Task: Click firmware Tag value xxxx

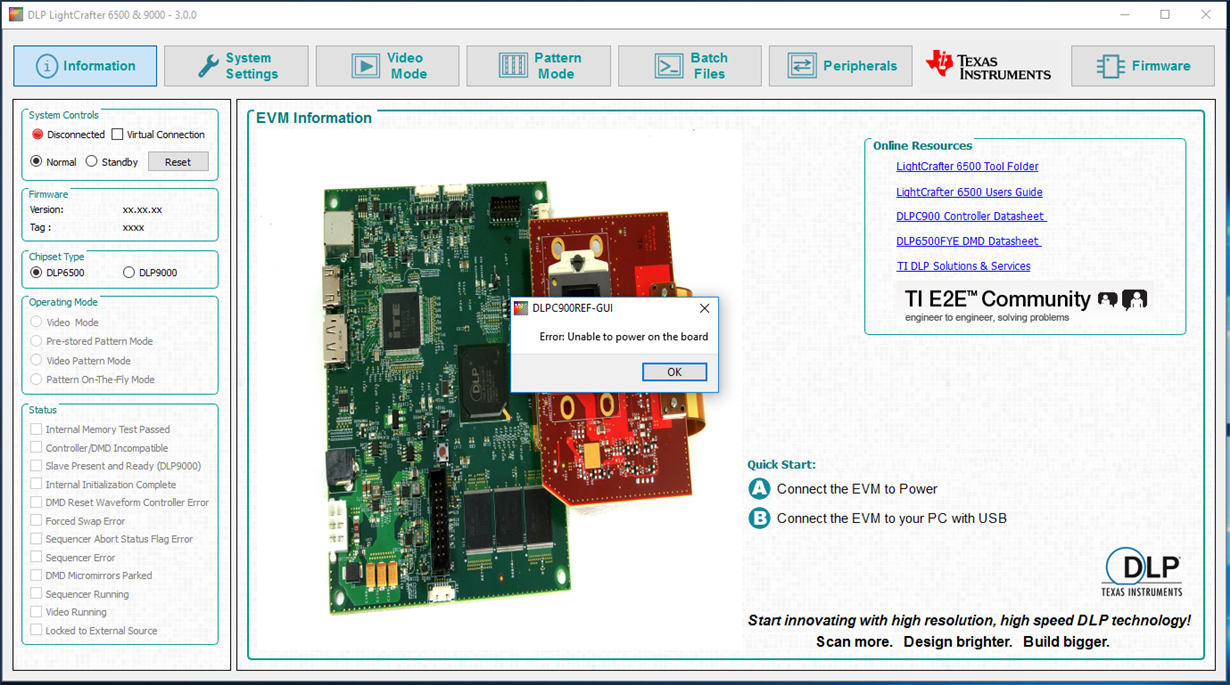Action: 133,228
